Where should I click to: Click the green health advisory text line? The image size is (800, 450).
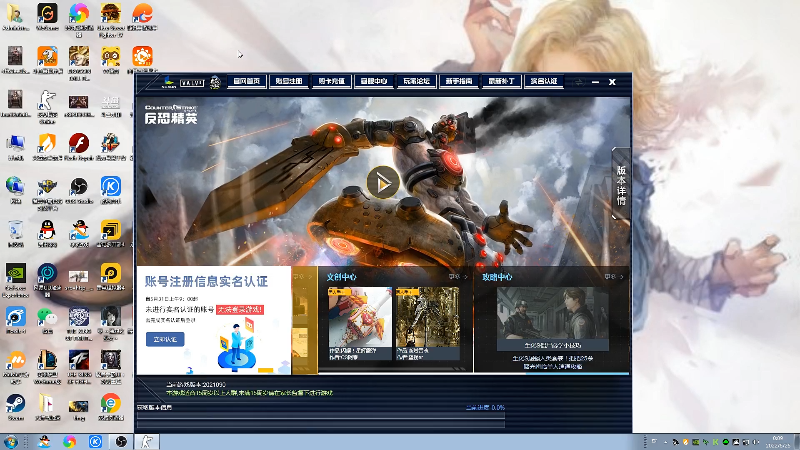coord(249,393)
